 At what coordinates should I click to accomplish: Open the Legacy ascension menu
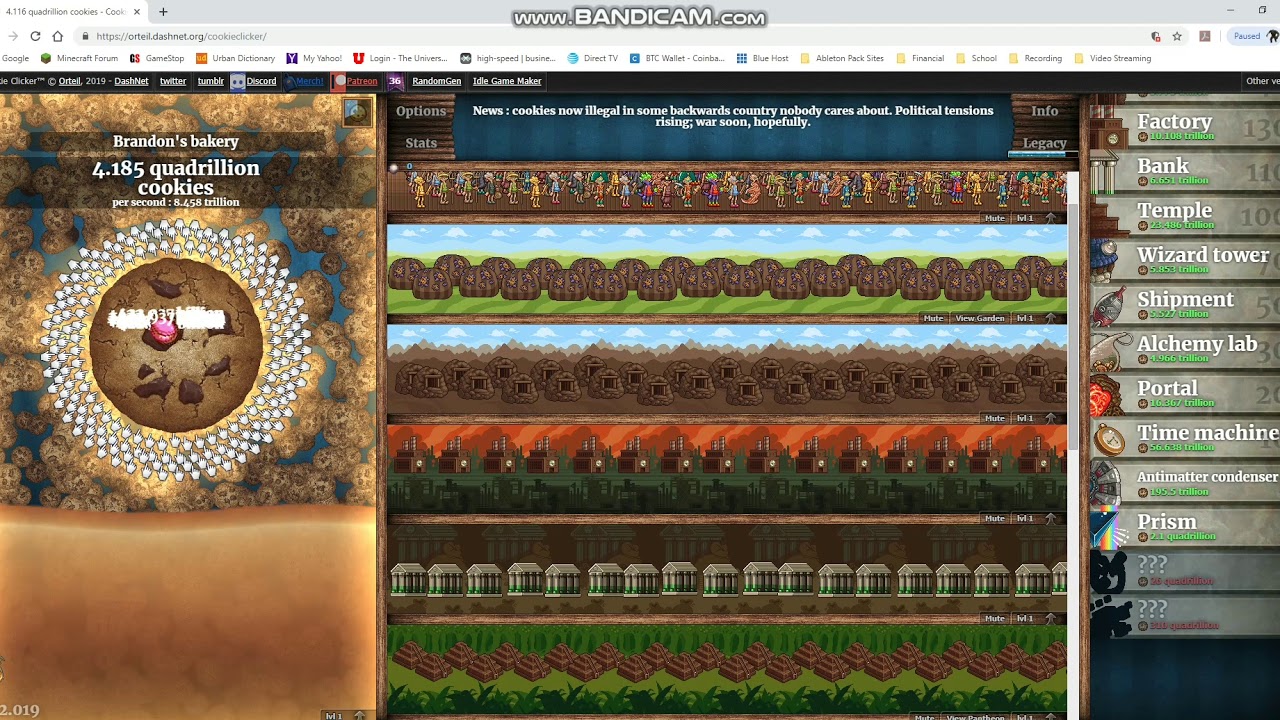click(x=1044, y=143)
